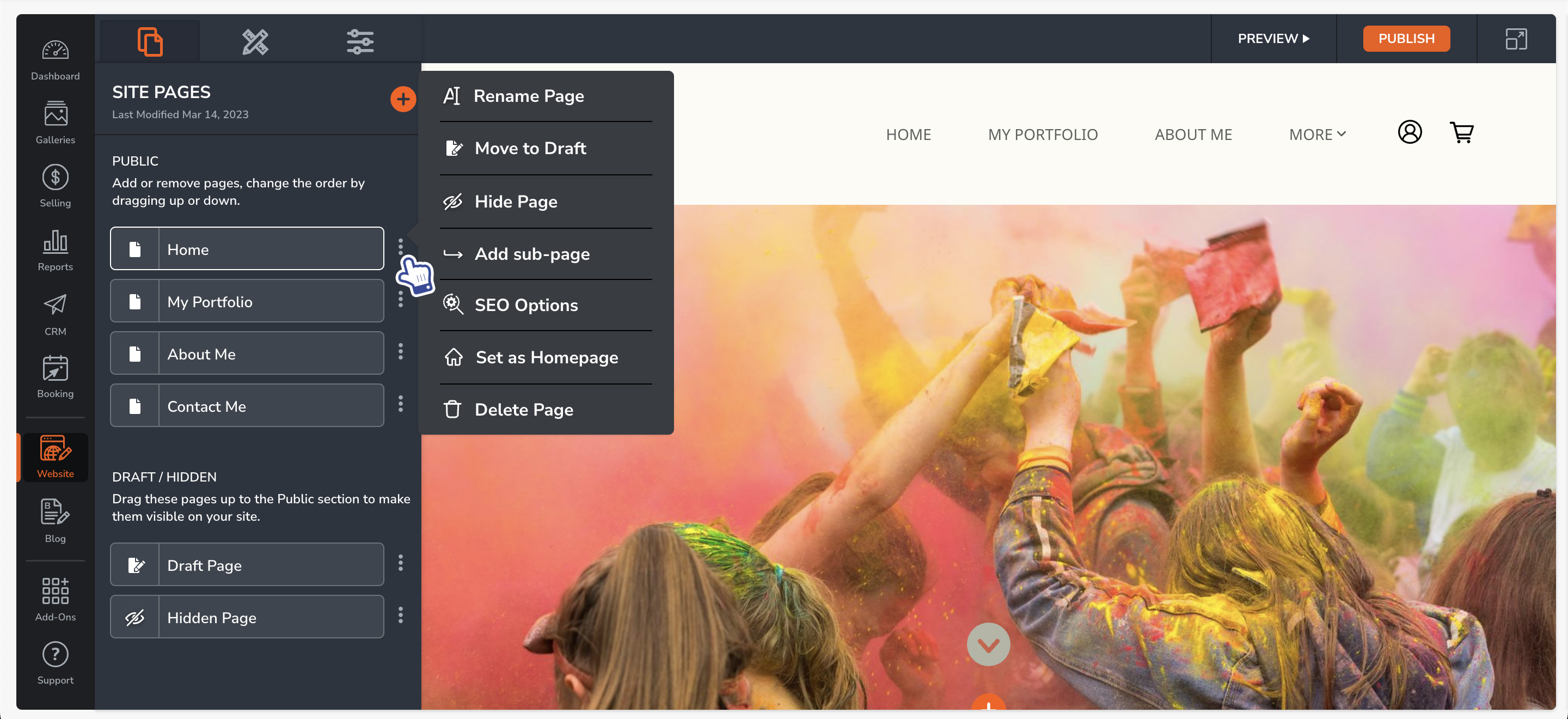This screenshot has height=719, width=1568.
Task: Expand page options for Contact Me
Action: (401, 406)
